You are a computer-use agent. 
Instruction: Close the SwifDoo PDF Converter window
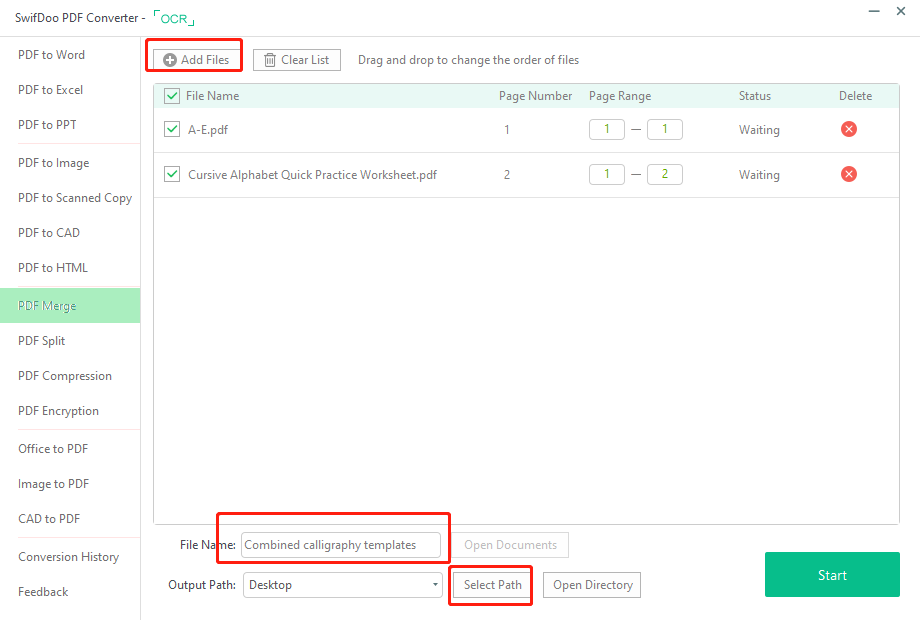pos(901,11)
